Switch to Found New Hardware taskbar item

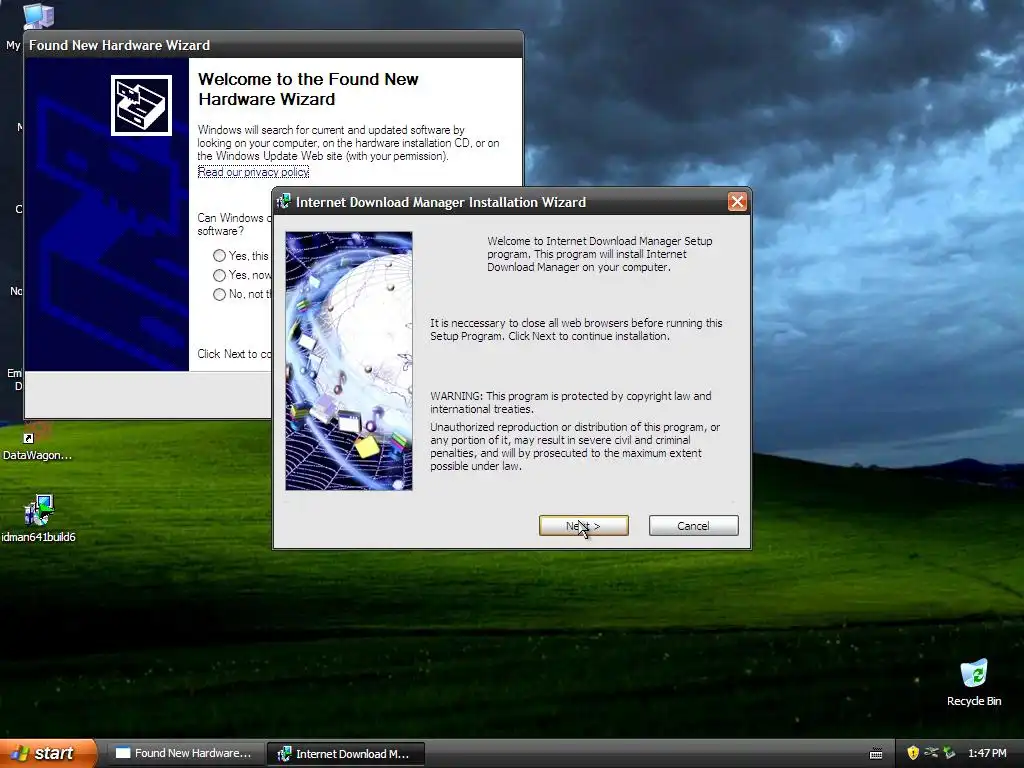[x=184, y=754]
